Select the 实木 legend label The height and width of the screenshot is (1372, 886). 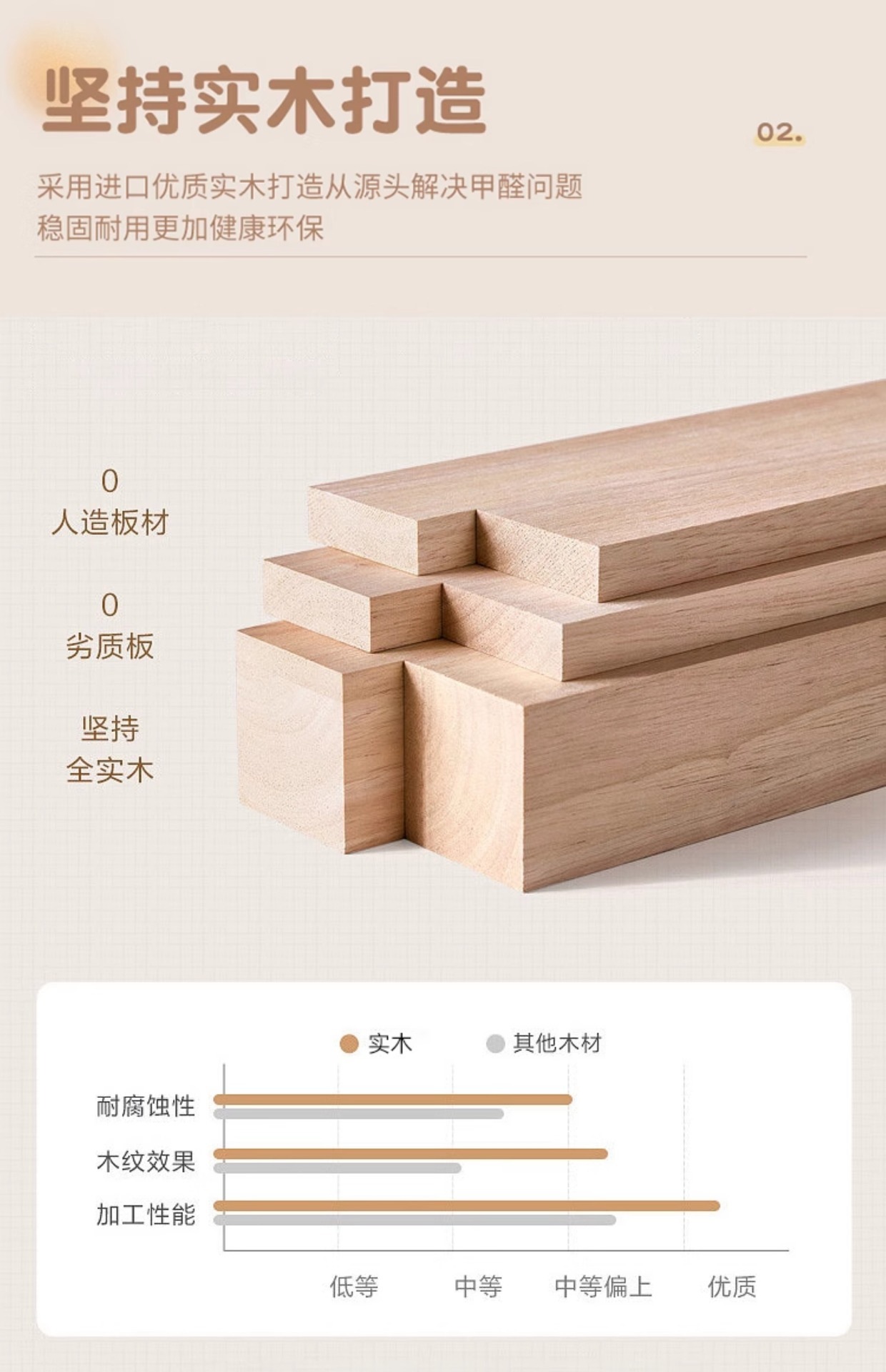click(390, 1044)
